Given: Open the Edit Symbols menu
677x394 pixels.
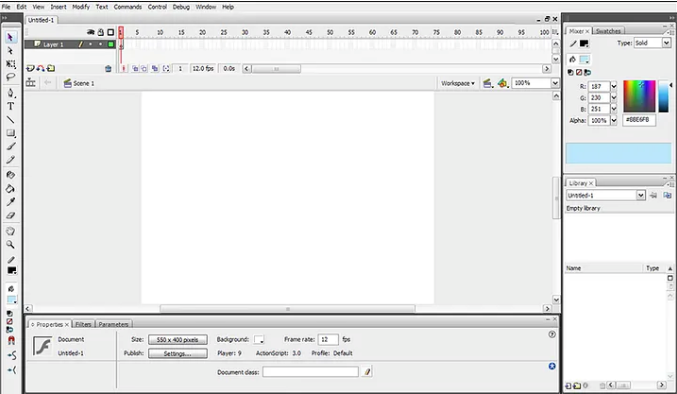Looking at the screenshot, I should [x=502, y=83].
